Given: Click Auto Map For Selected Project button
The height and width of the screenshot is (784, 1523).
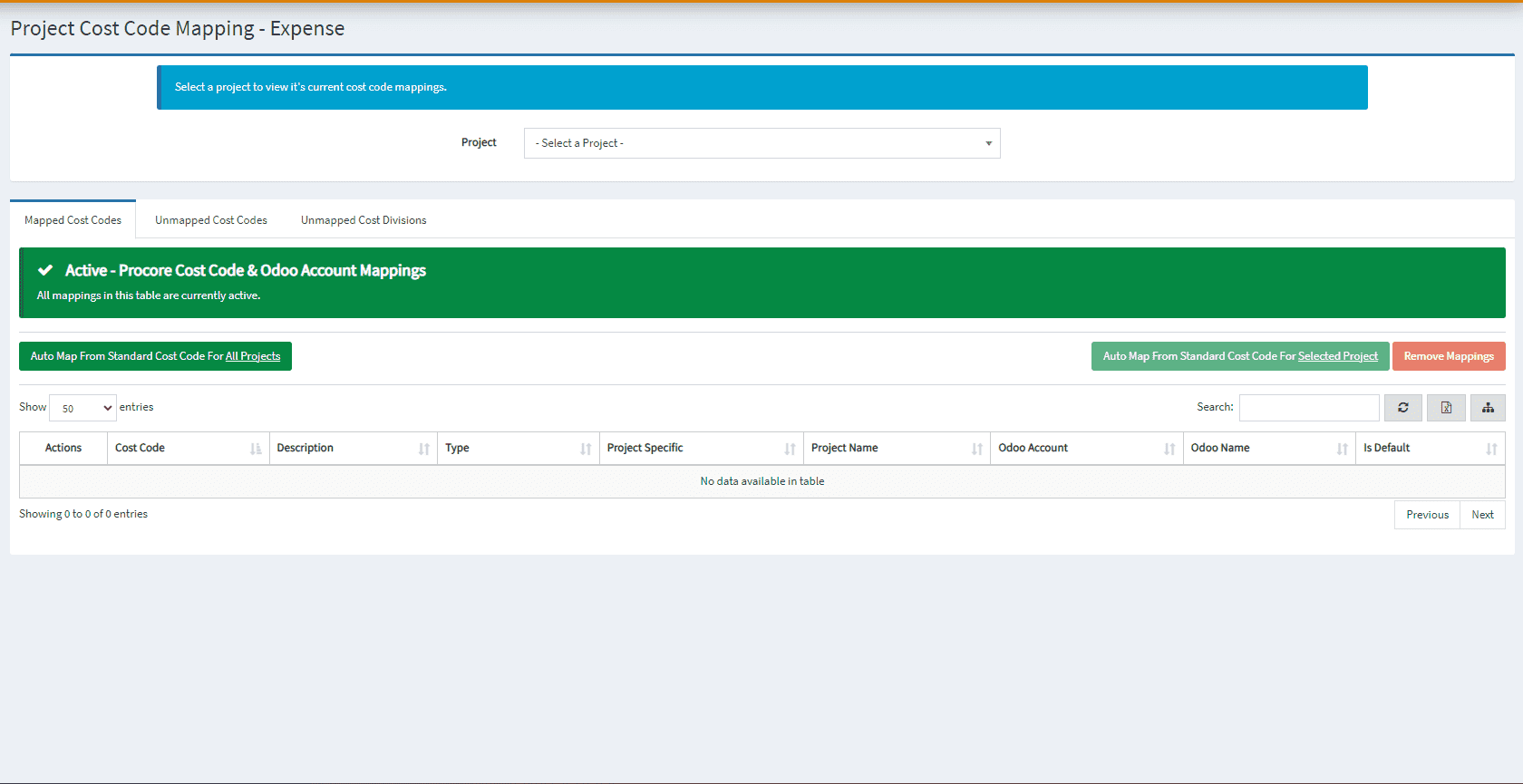Looking at the screenshot, I should click(x=1239, y=356).
